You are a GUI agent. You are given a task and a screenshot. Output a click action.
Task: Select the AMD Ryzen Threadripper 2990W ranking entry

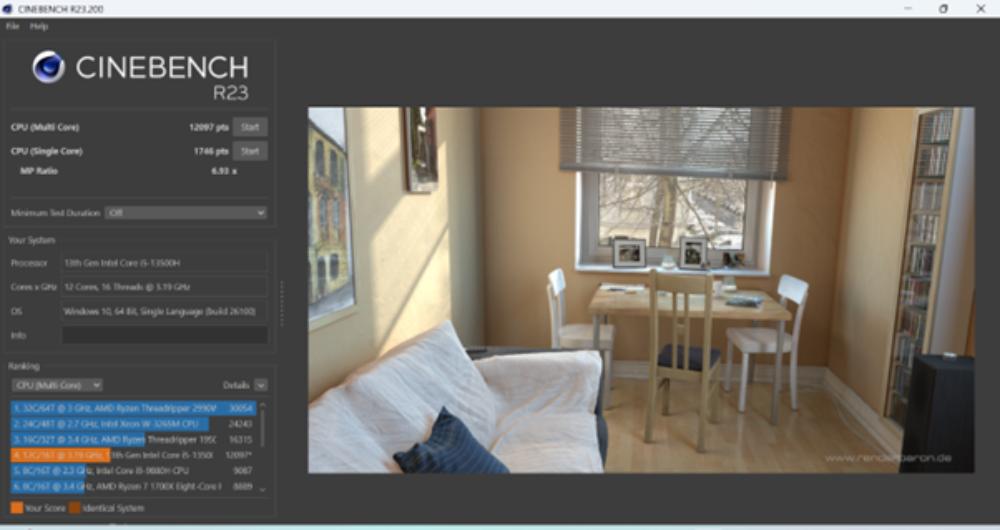pyautogui.click(x=132, y=408)
